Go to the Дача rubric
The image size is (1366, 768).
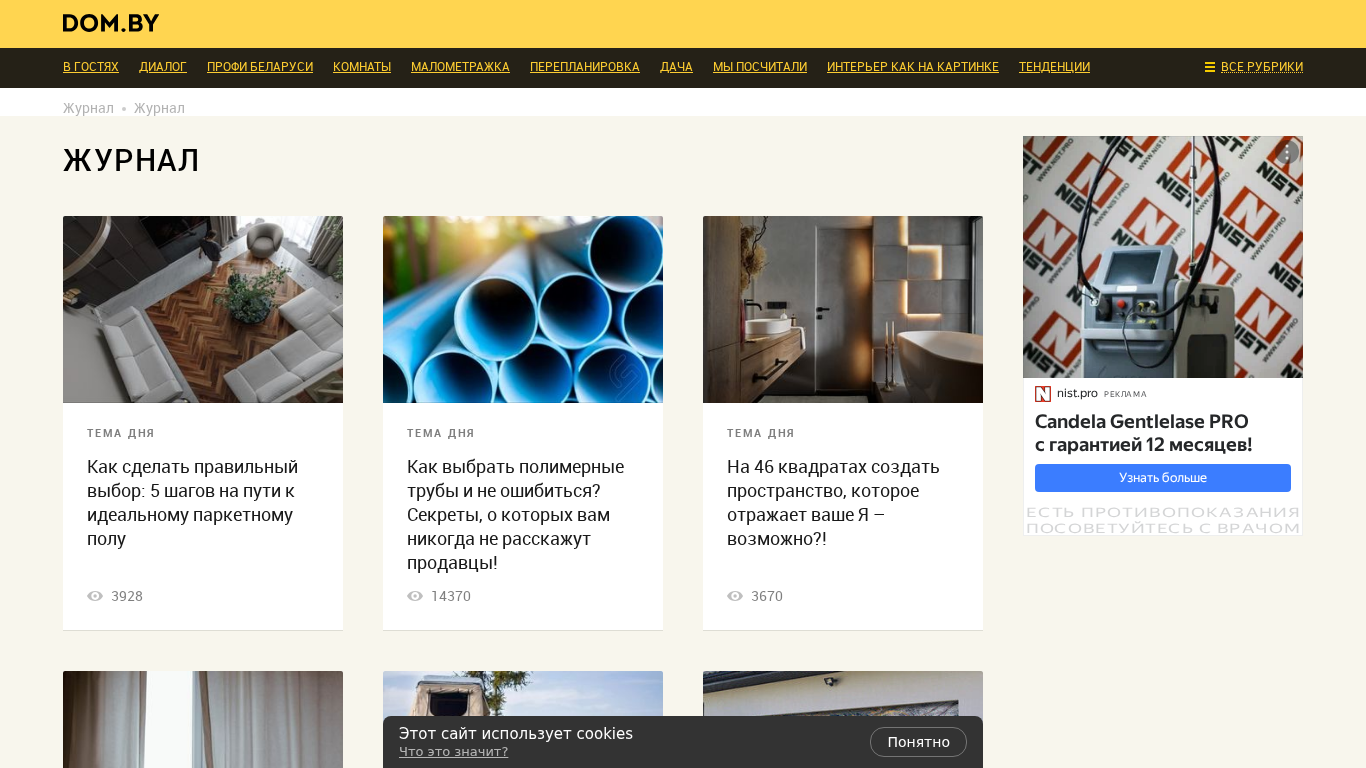tap(676, 67)
